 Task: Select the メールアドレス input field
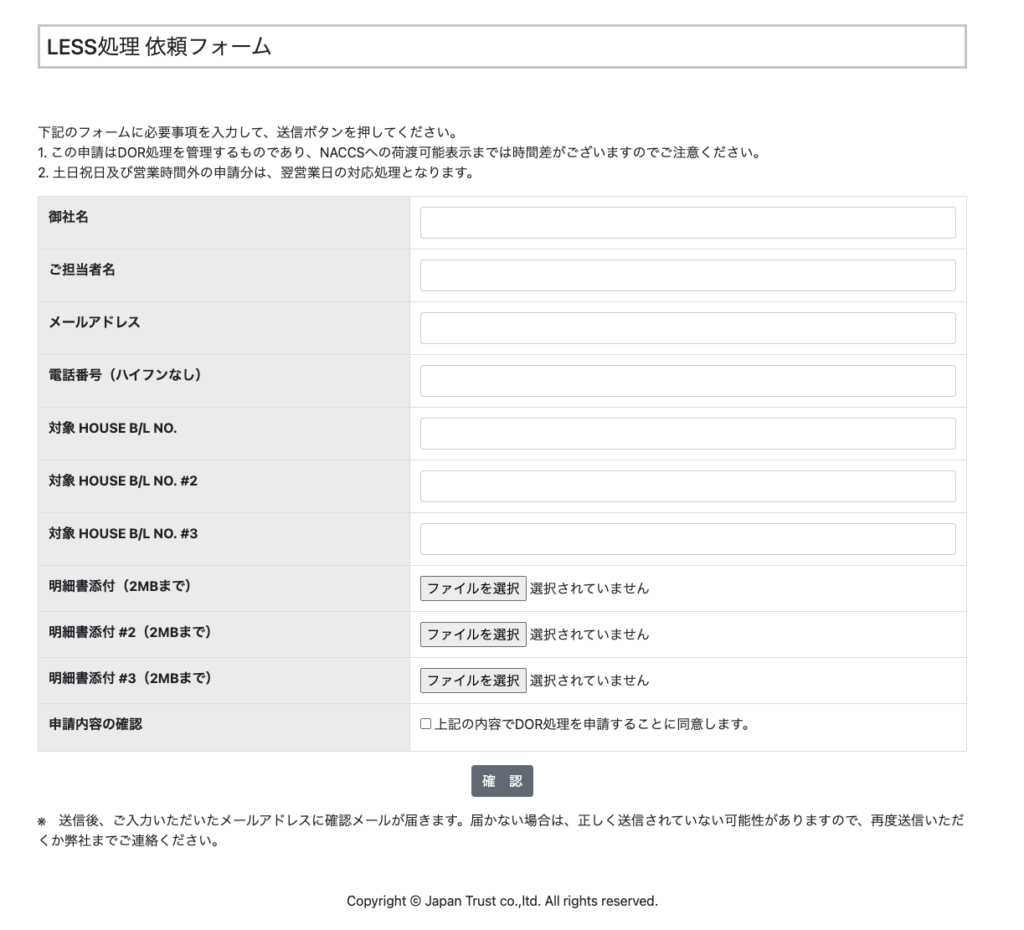(x=687, y=328)
